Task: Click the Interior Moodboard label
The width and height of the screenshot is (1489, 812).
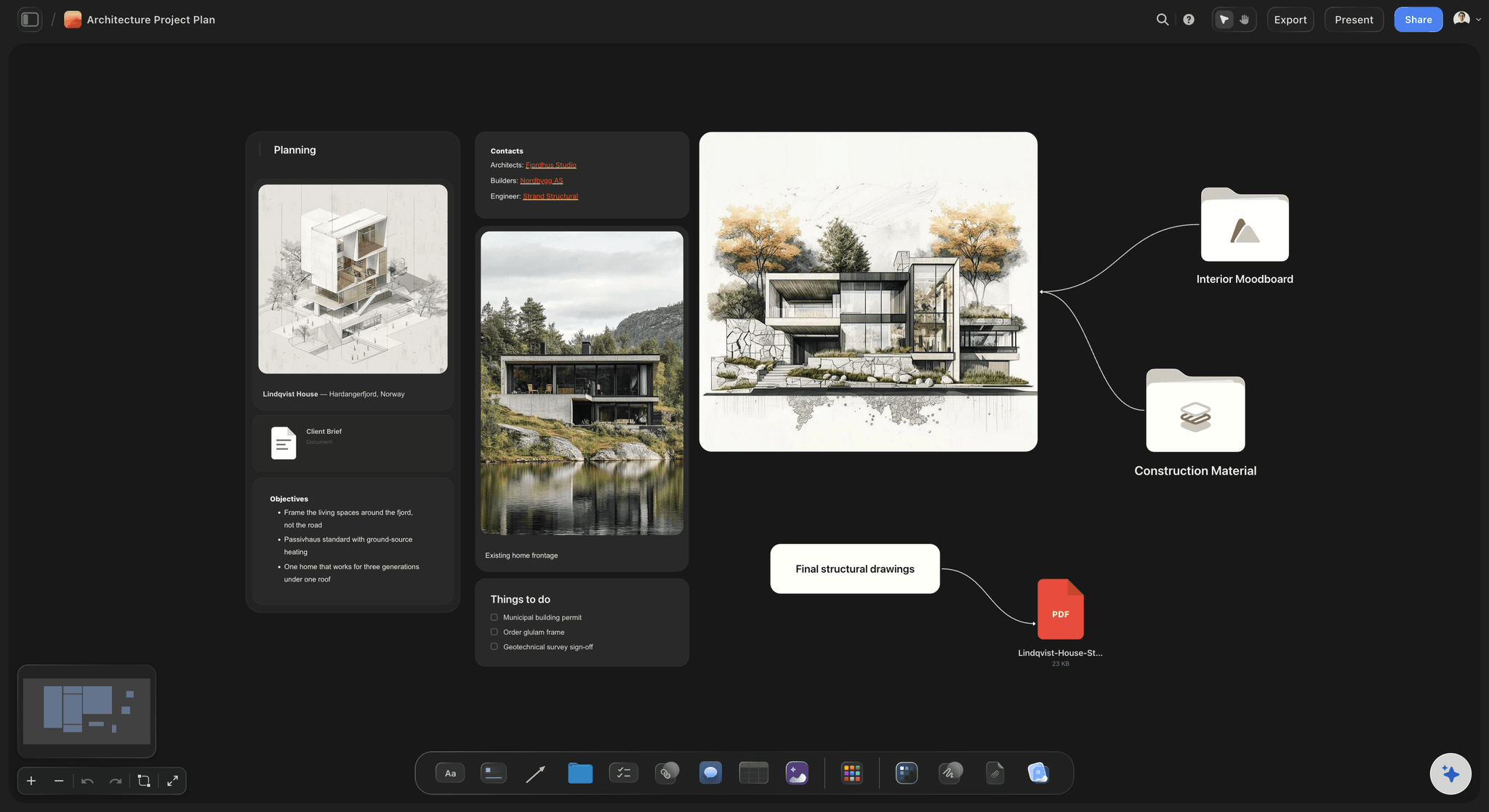Action: [1245, 279]
